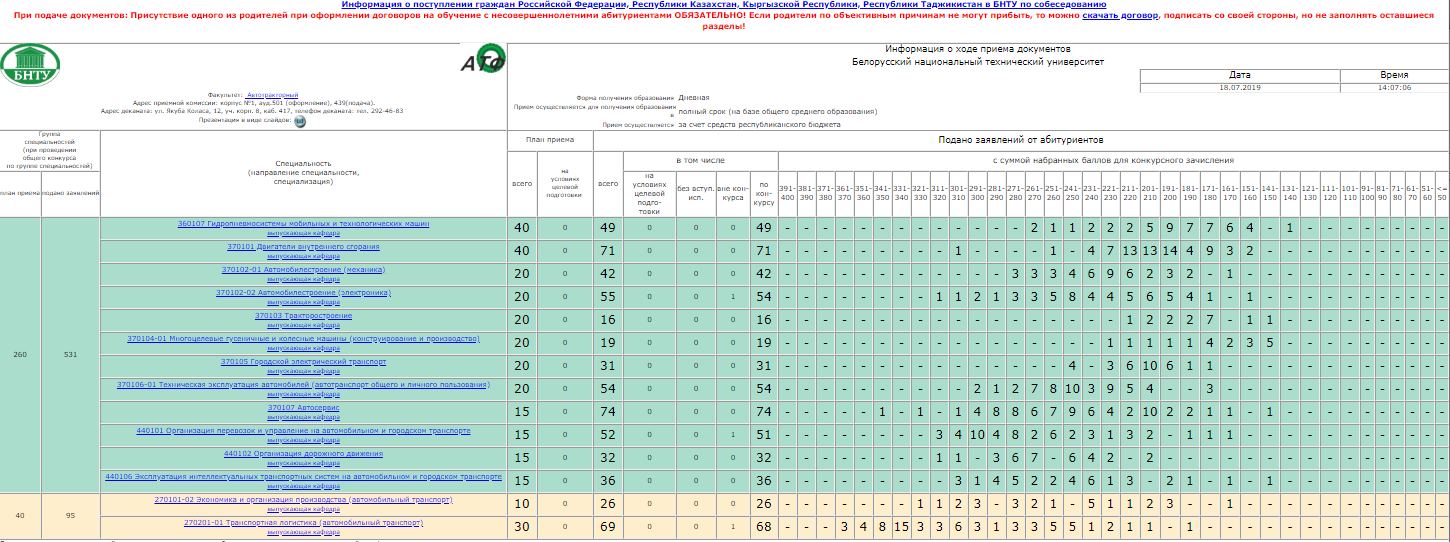Click group applications count 531
The width and height of the screenshot is (1450, 542).
tap(70, 354)
